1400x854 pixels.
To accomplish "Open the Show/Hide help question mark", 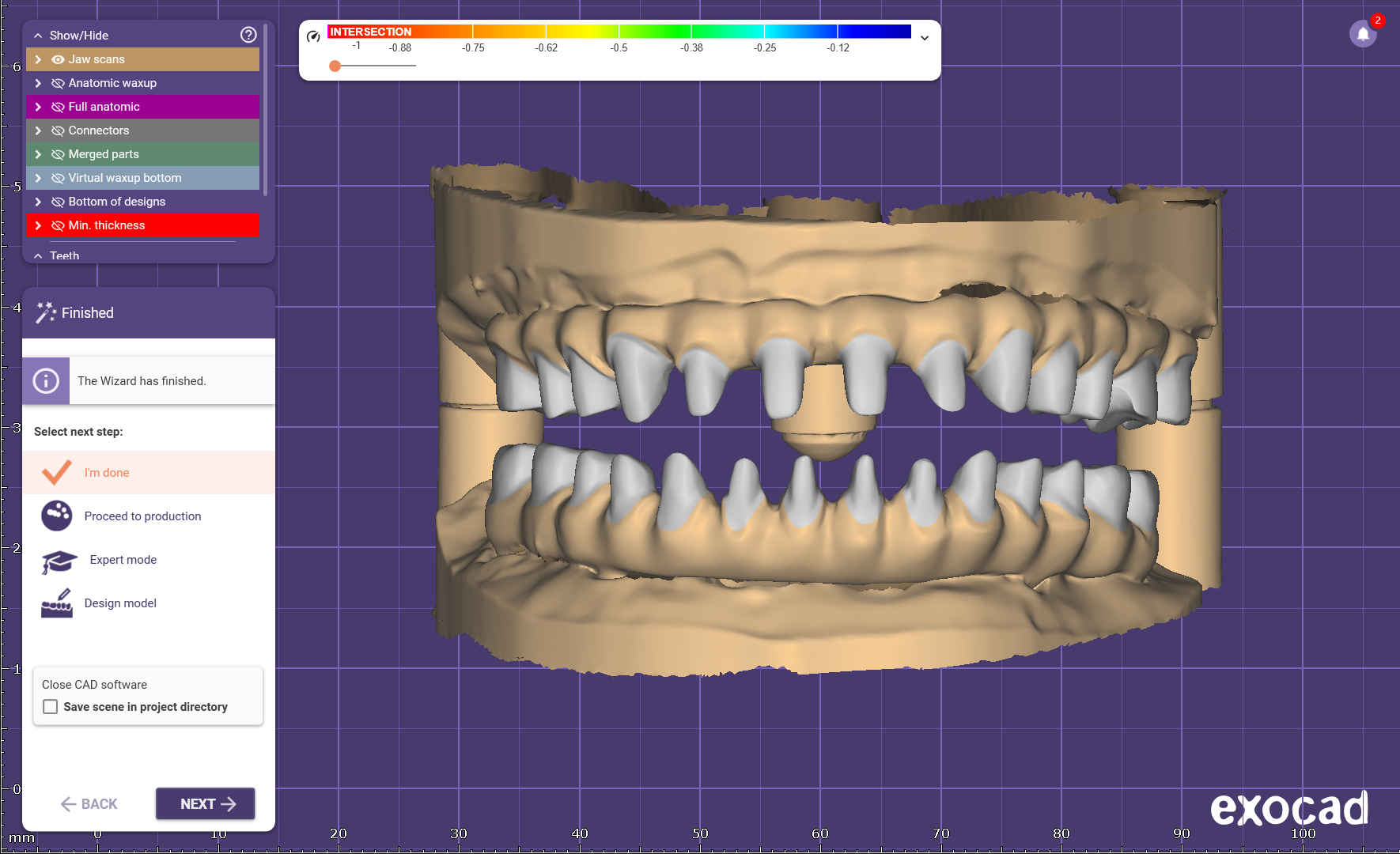I will tap(248, 35).
